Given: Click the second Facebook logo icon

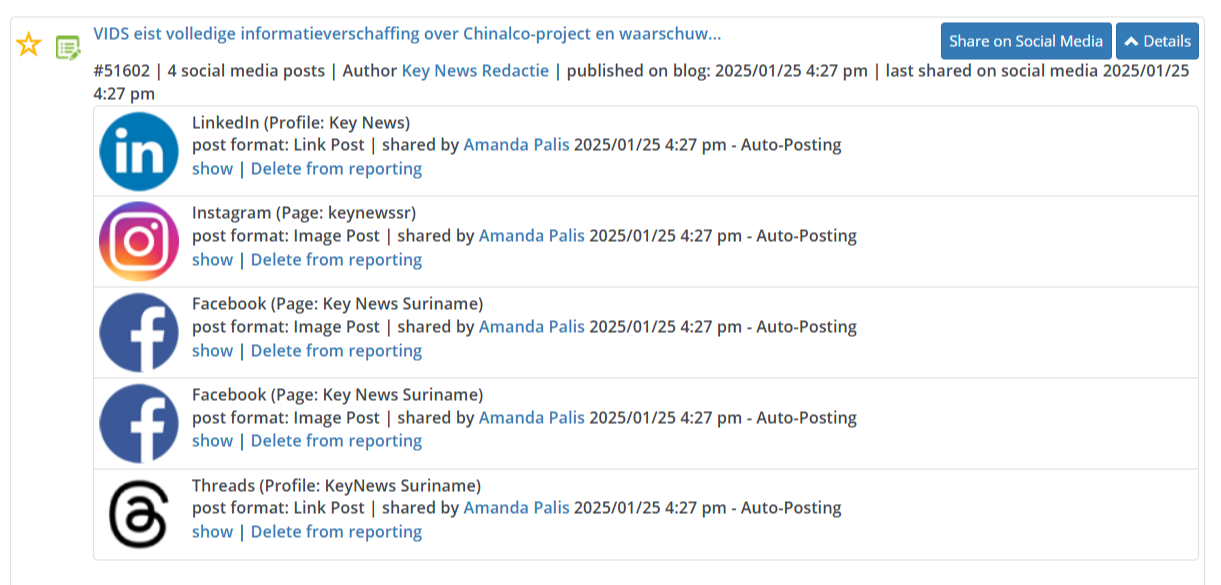Looking at the screenshot, I should coord(139,424).
